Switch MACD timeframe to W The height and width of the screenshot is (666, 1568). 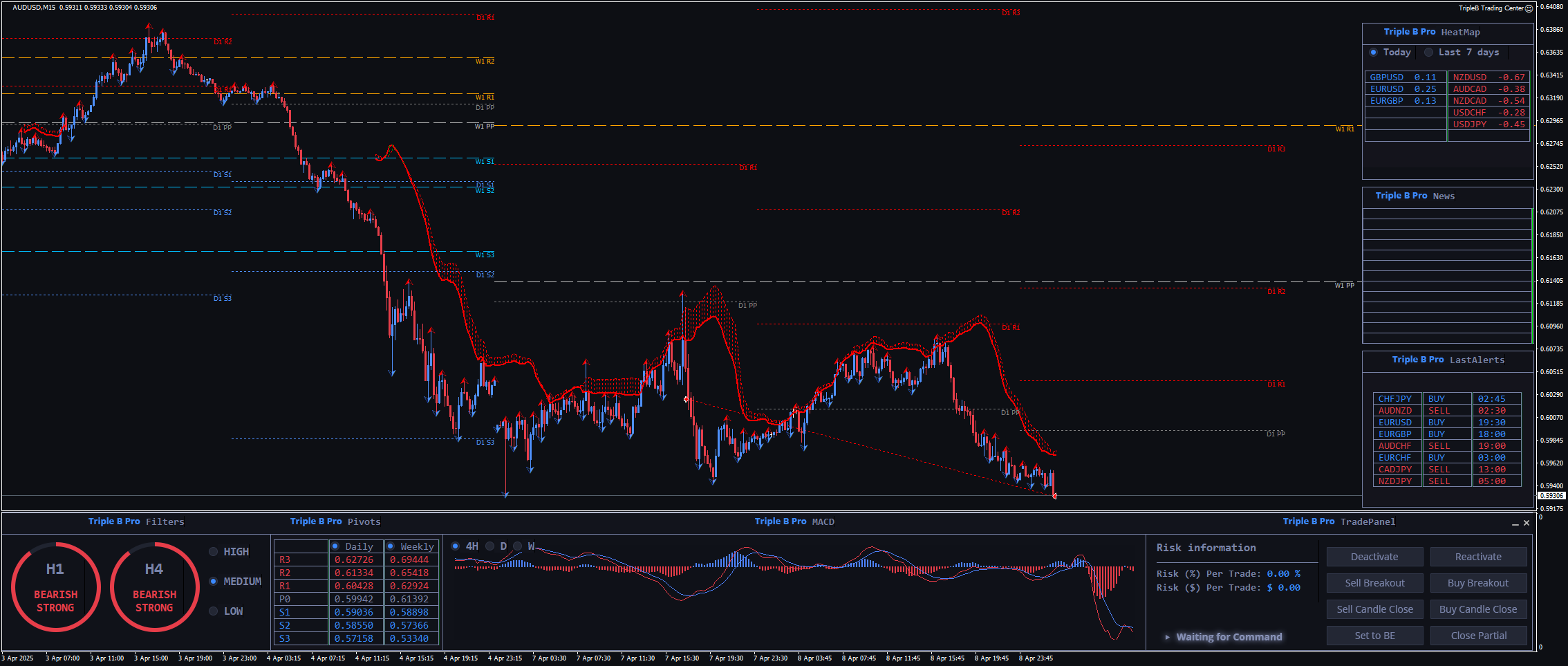518,546
